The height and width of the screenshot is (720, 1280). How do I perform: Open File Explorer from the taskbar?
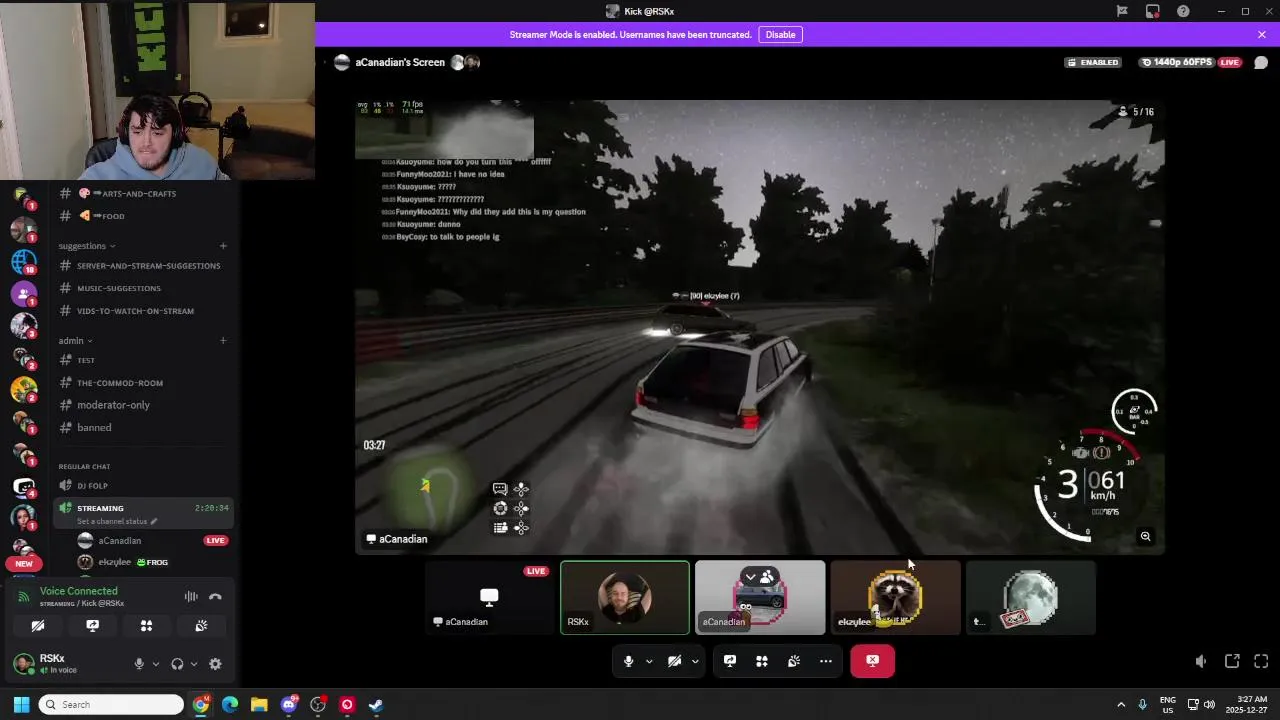(x=259, y=705)
